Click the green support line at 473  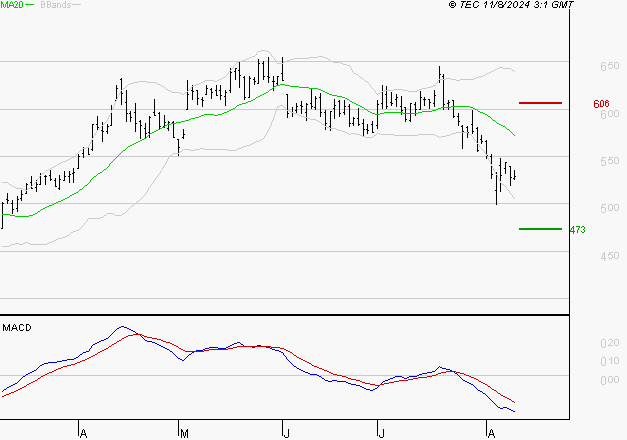coord(540,229)
